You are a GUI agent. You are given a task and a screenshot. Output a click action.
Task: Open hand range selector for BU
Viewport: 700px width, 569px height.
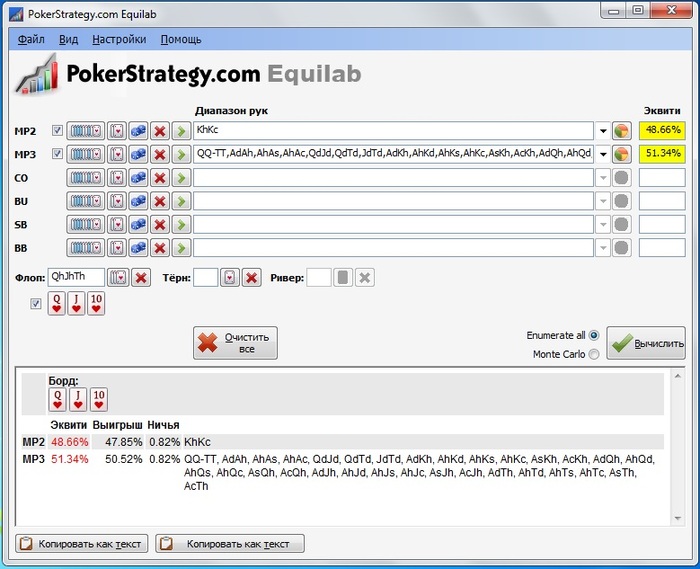point(86,201)
